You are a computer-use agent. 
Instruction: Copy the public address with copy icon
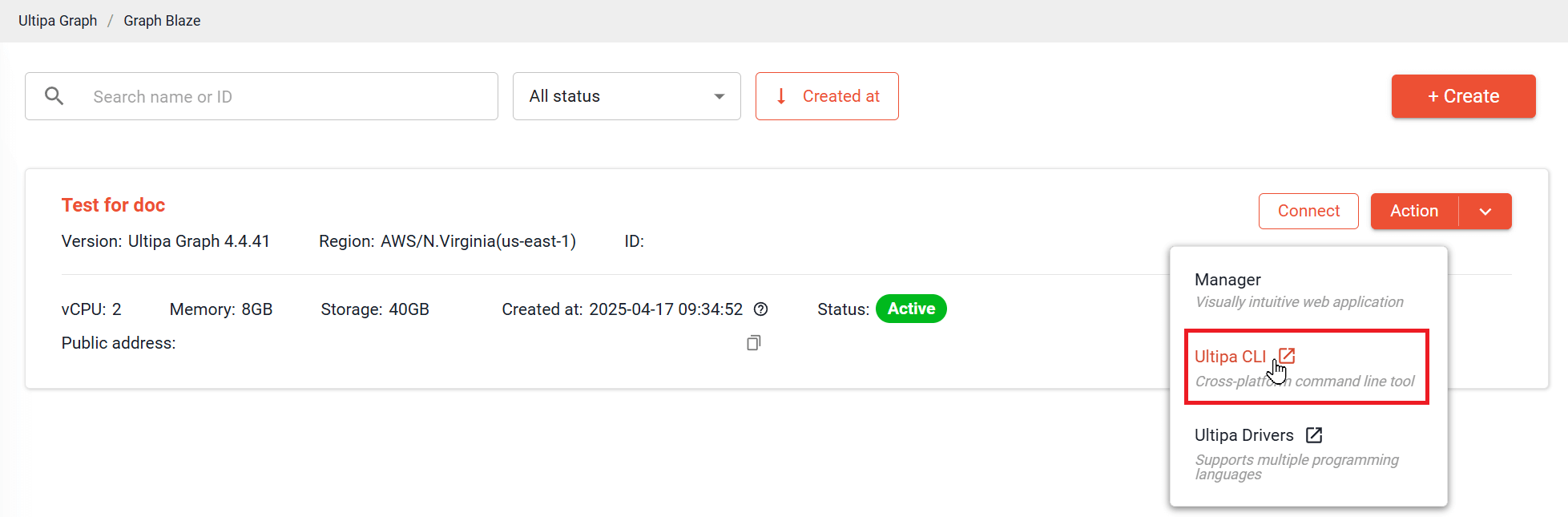tap(753, 343)
